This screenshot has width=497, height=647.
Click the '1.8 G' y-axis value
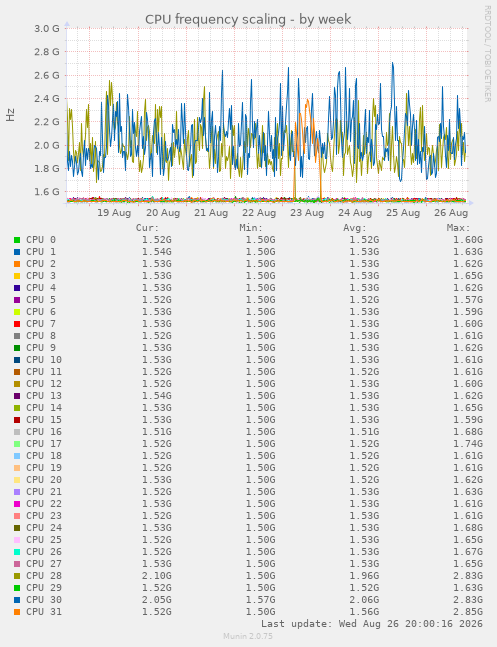click(x=47, y=168)
